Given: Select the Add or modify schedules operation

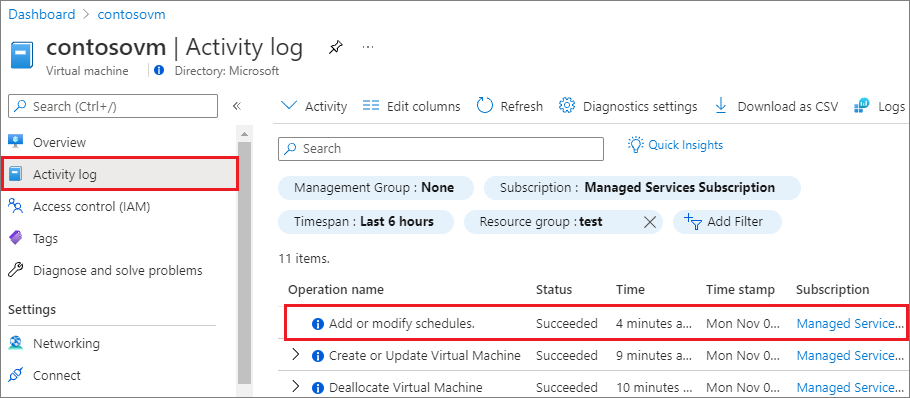Looking at the screenshot, I should click(x=402, y=324).
